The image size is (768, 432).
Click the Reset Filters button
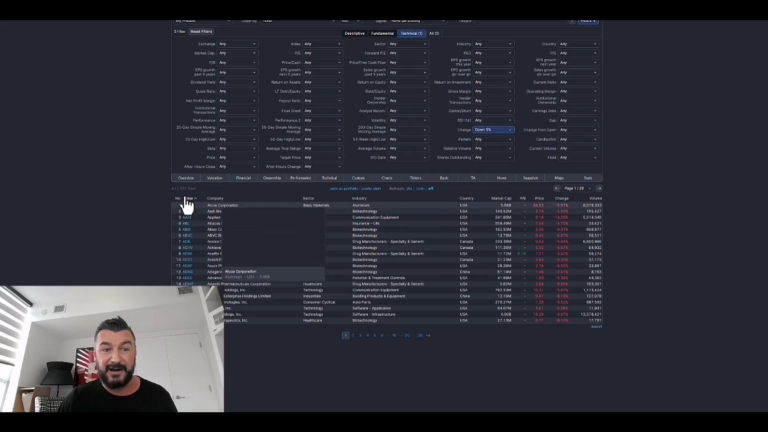point(201,32)
